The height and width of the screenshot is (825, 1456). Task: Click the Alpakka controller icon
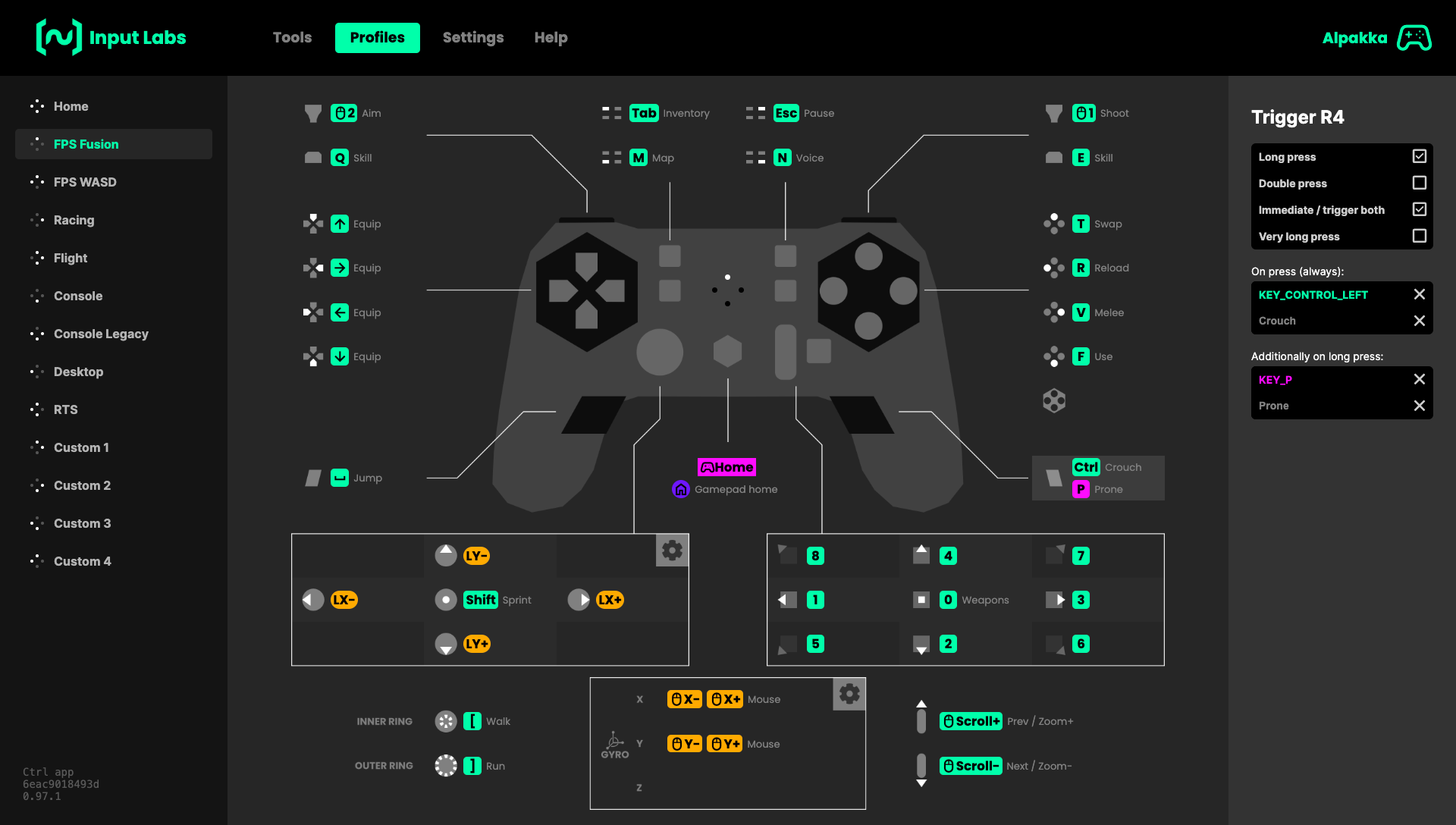tap(1414, 38)
